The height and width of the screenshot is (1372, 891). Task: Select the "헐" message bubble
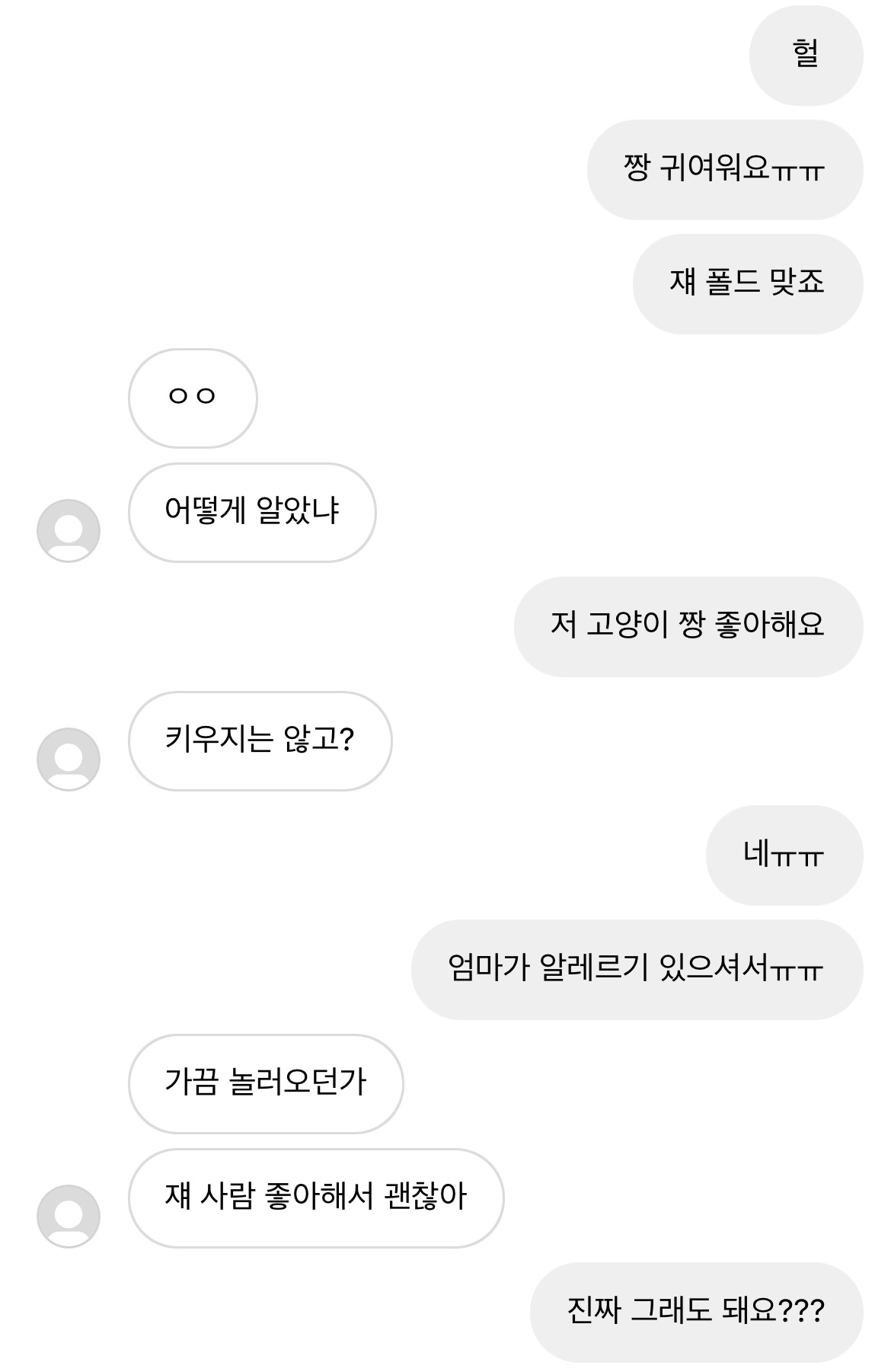806,55
